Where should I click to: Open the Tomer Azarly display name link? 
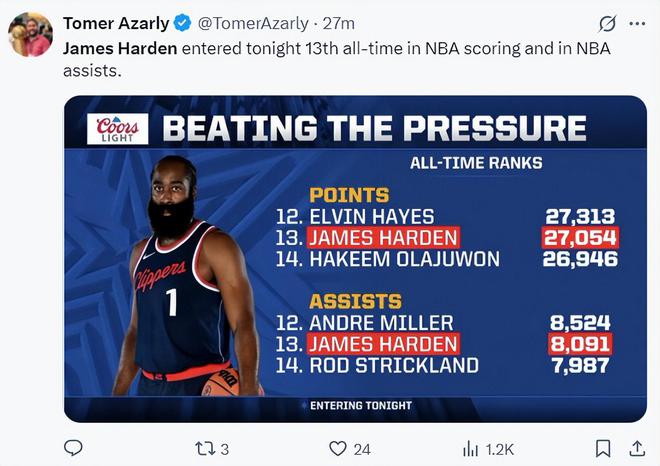coord(116,23)
